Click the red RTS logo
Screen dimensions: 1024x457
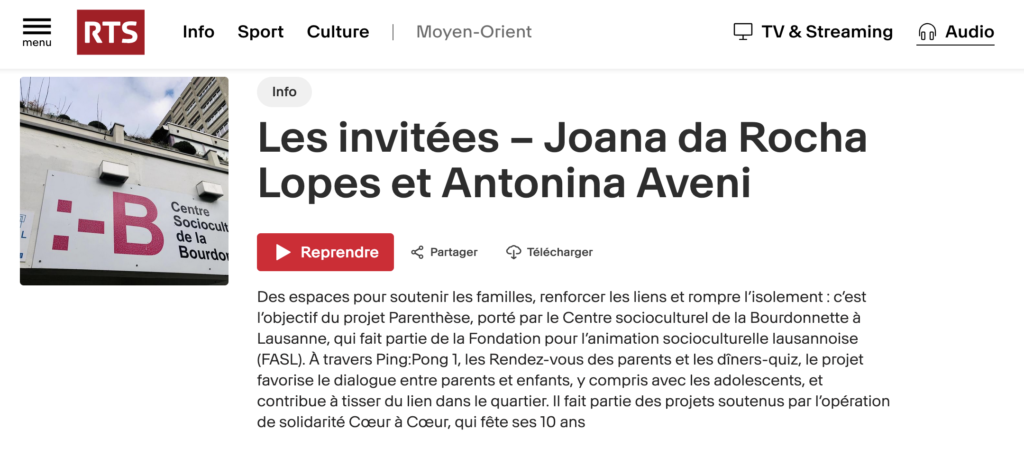110,32
